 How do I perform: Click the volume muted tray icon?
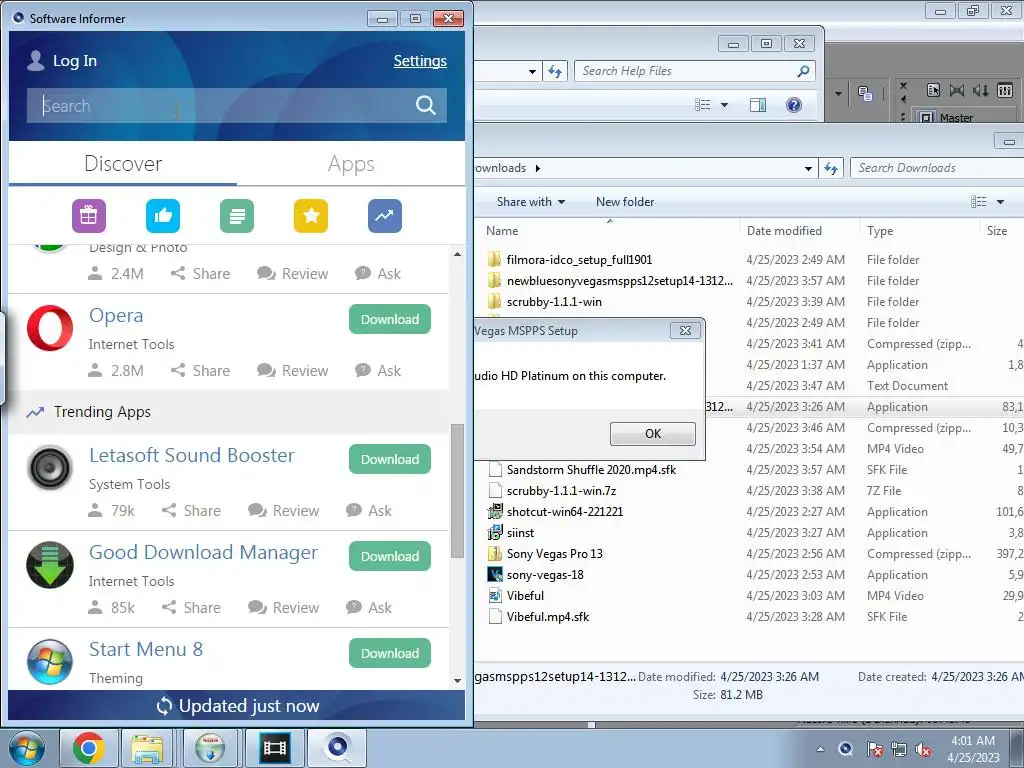point(923,749)
